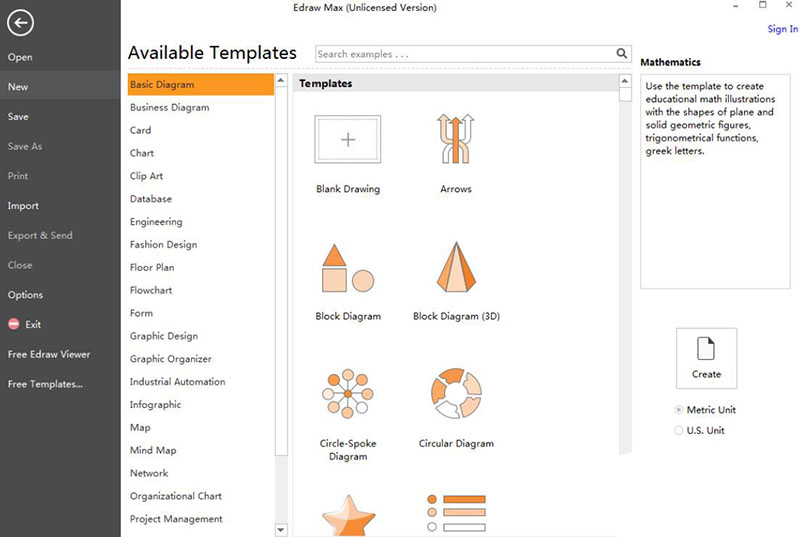Select the Basic Diagram category
800x537 pixels.
click(x=201, y=85)
